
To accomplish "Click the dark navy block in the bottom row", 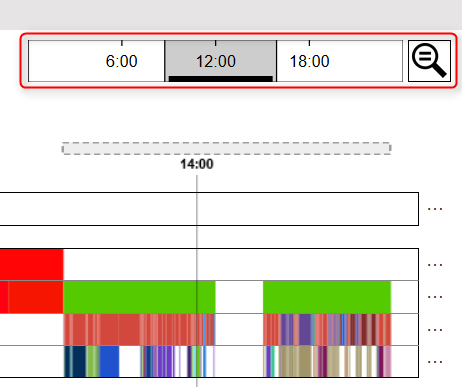I will click(x=79, y=362).
